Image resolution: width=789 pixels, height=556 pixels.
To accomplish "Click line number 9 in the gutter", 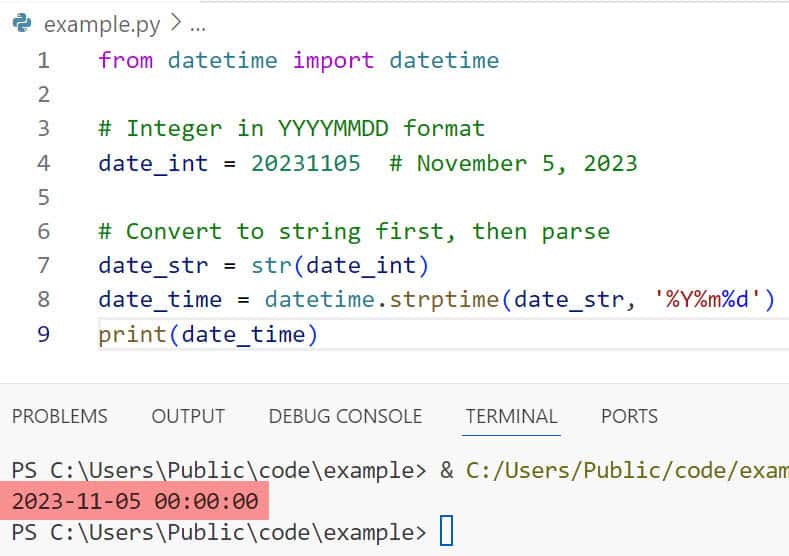I will click(x=43, y=333).
